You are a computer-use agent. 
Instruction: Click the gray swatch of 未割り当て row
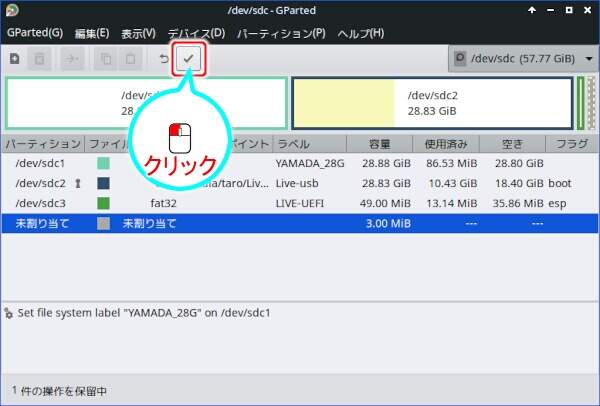click(103, 223)
